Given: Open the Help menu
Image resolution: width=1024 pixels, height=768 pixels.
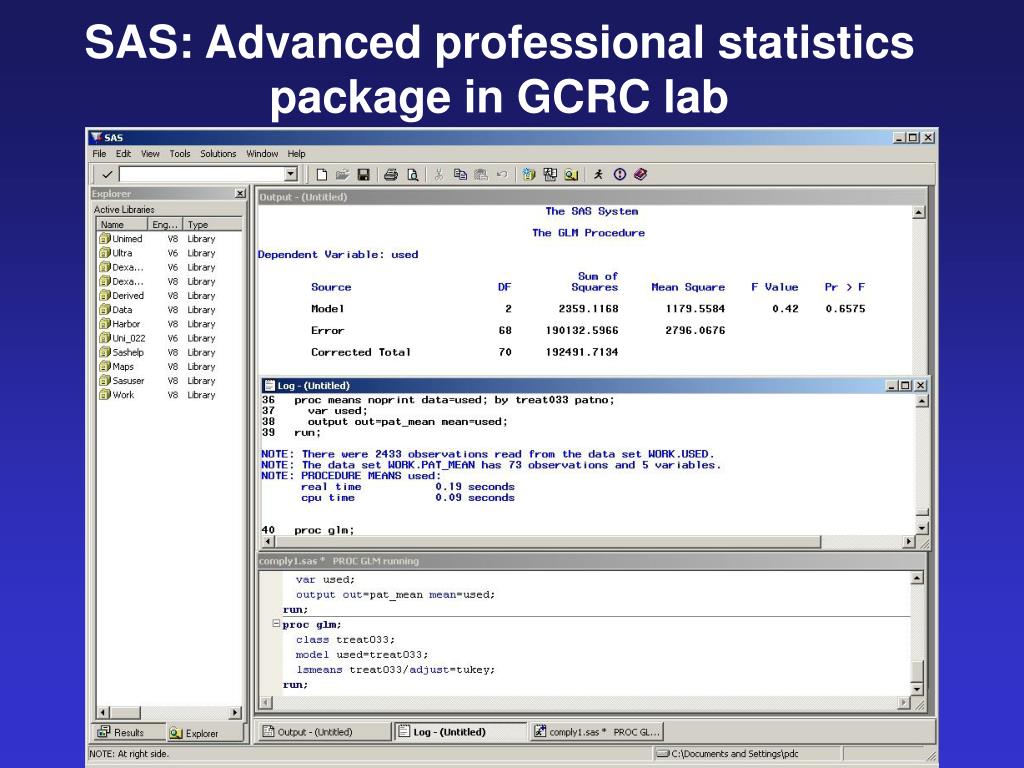Looking at the screenshot, I should point(296,153).
